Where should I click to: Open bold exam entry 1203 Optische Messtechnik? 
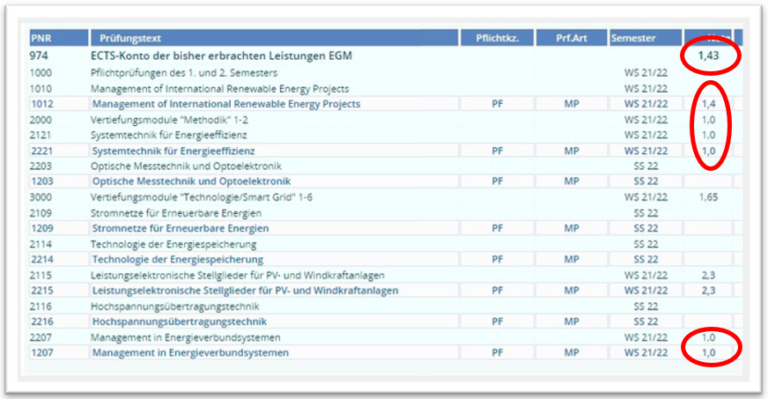(x=192, y=181)
